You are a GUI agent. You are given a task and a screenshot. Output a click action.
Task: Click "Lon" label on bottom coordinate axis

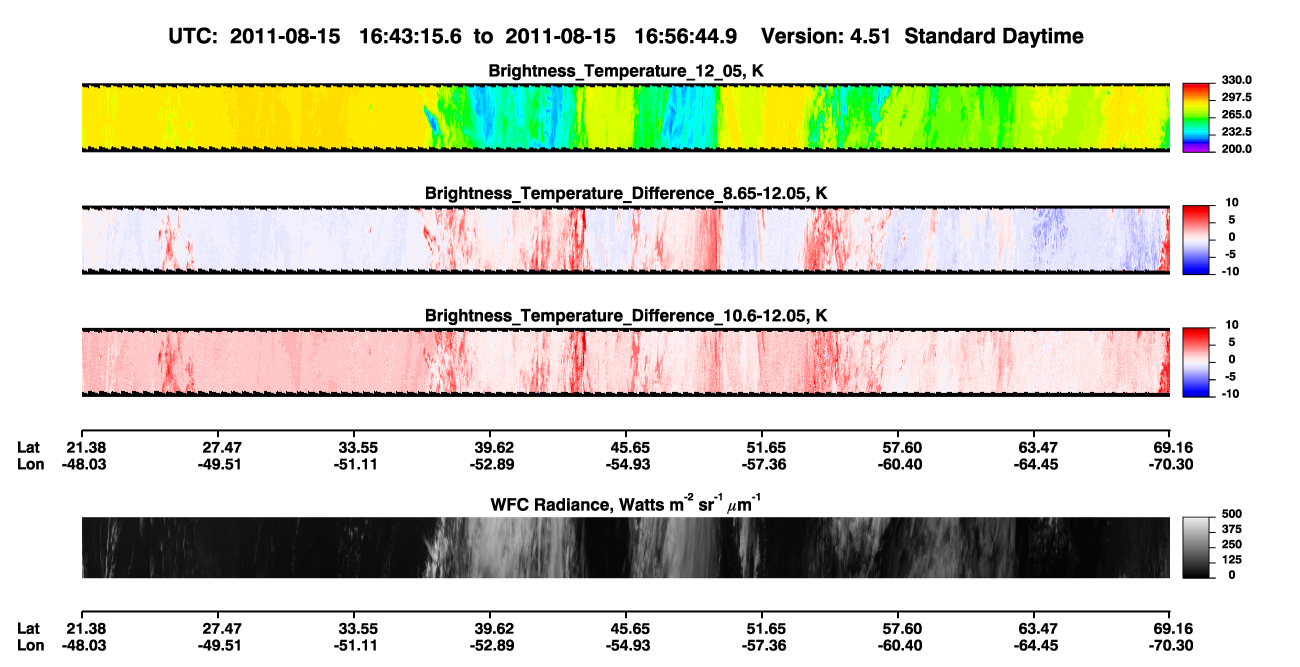[x=29, y=645]
